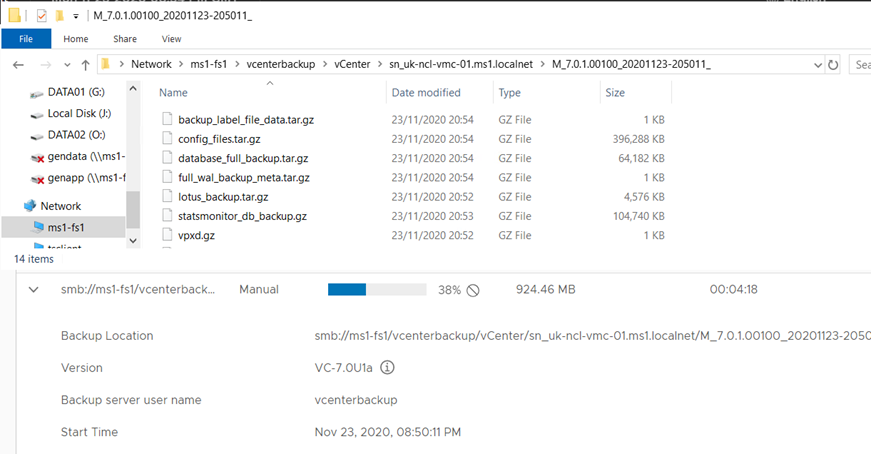Screen dimensions: 871x454
Task: Click the sidebar scroll down arrow
Action: pyautogui.click(x=133, y=241)
